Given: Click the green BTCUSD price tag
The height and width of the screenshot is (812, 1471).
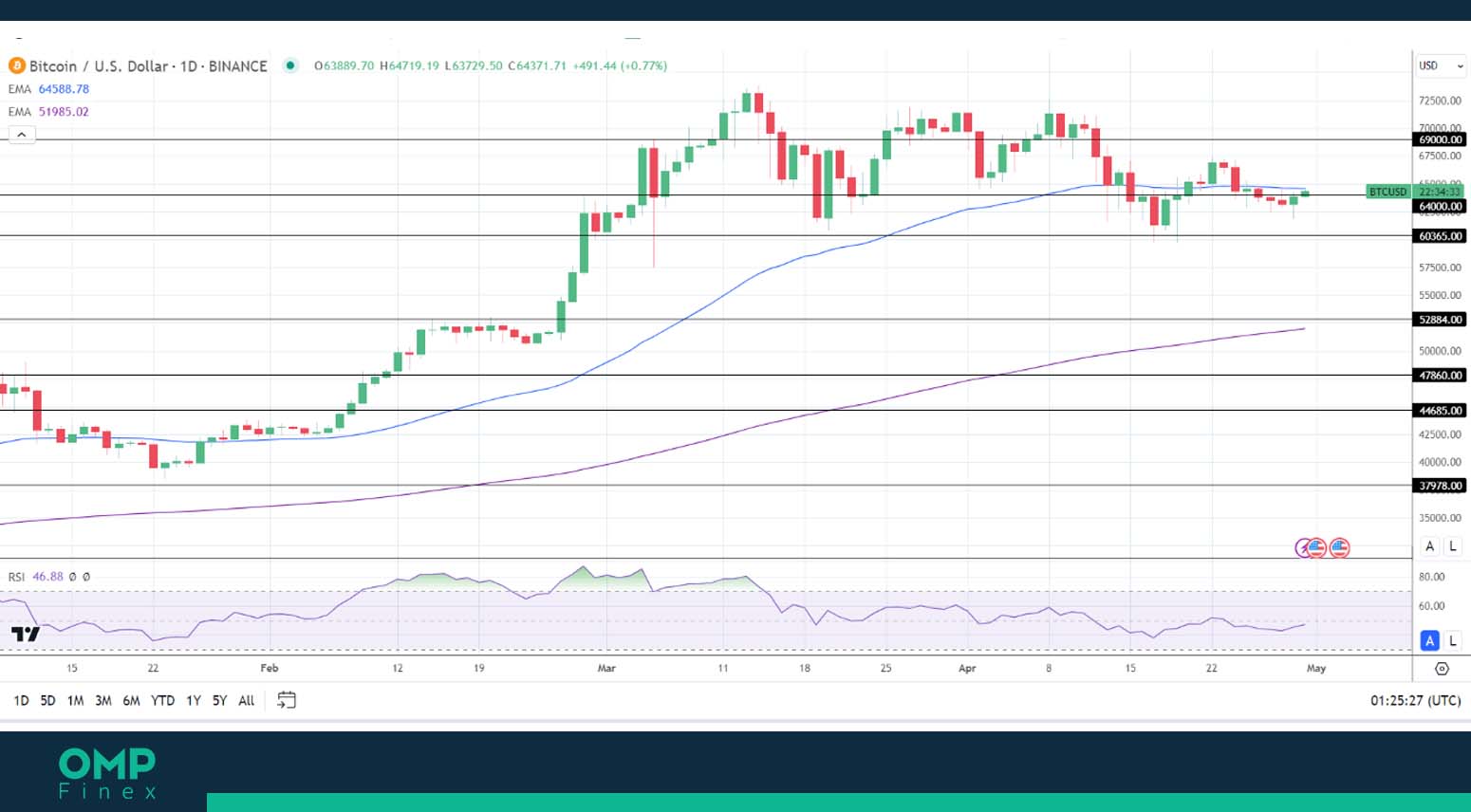Looking at the screenshot, I should pyautogui.click(x=1388, y=192).
